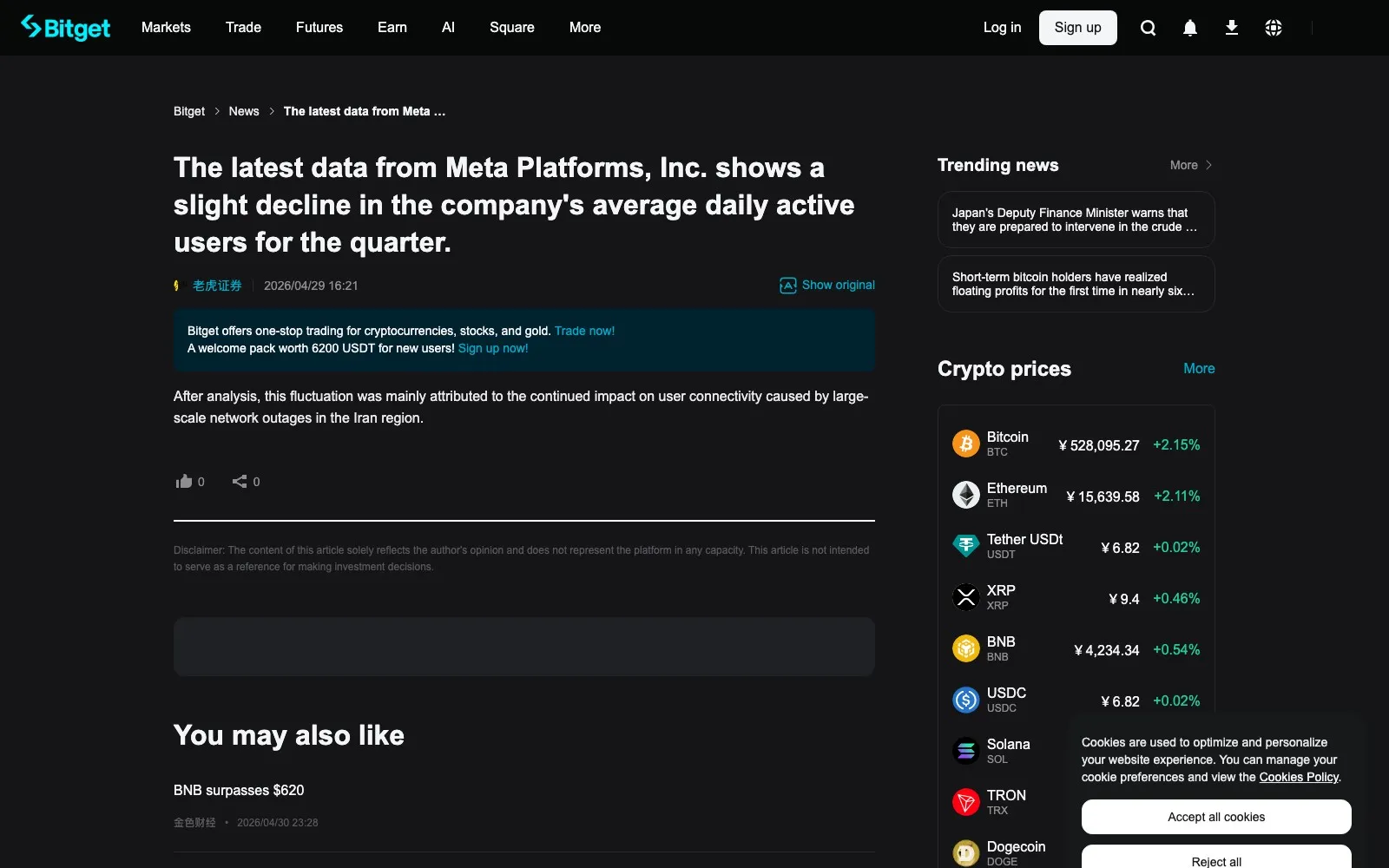This screenshot has width=1389, height=868.
Task: Click the Solana coin icon
Action: coord(966,751)
